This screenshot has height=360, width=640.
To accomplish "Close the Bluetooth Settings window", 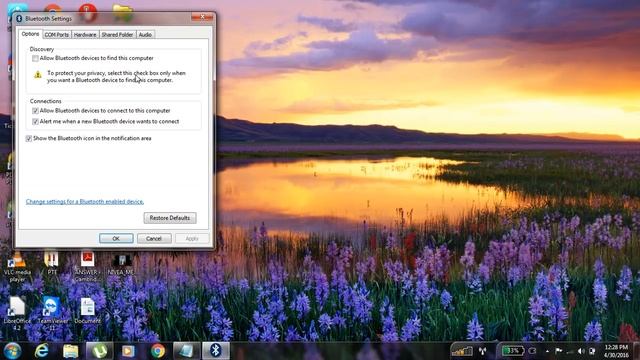I will pyautogui.click(x=202, y=17).
